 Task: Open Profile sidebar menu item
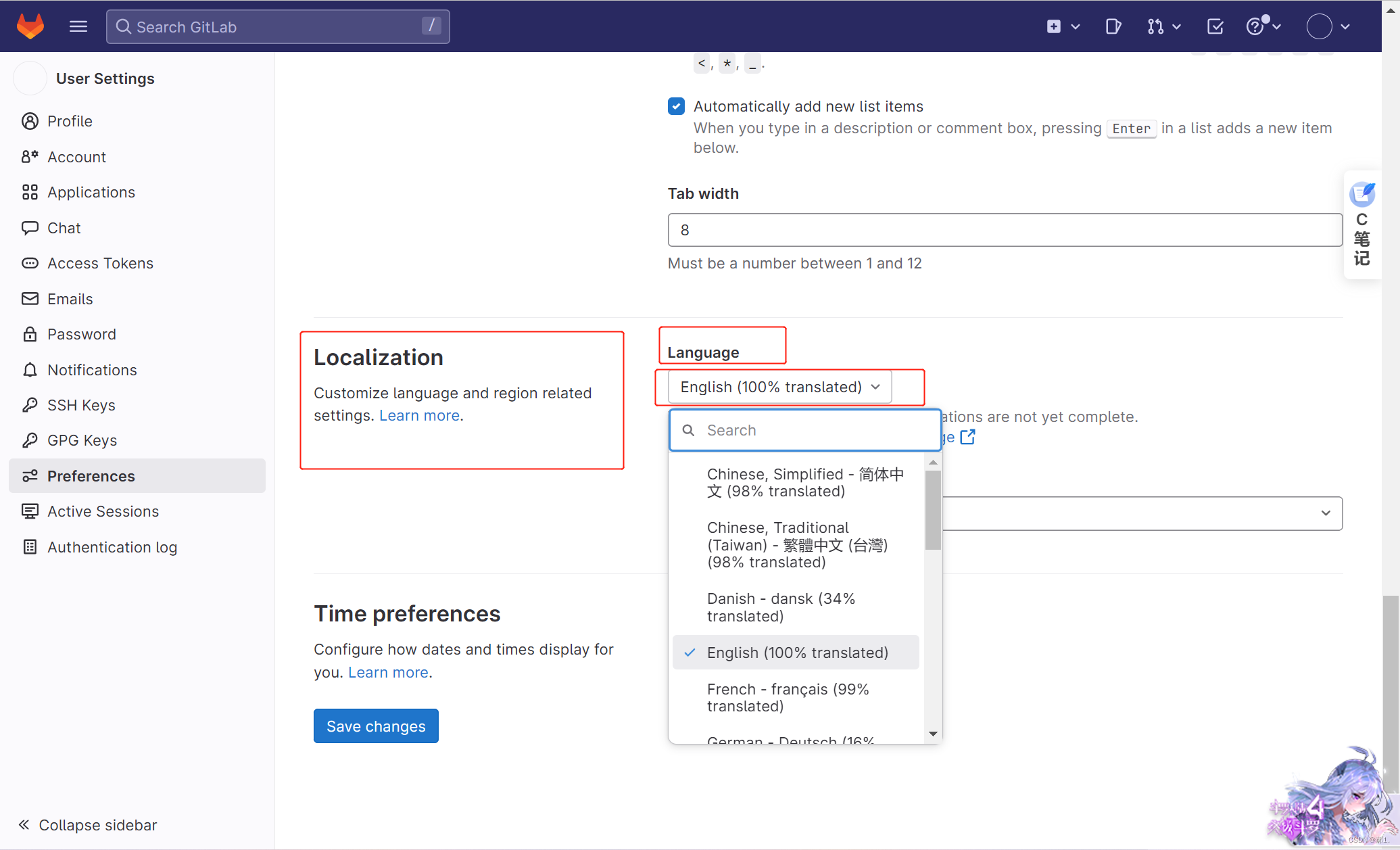[70, 120]
